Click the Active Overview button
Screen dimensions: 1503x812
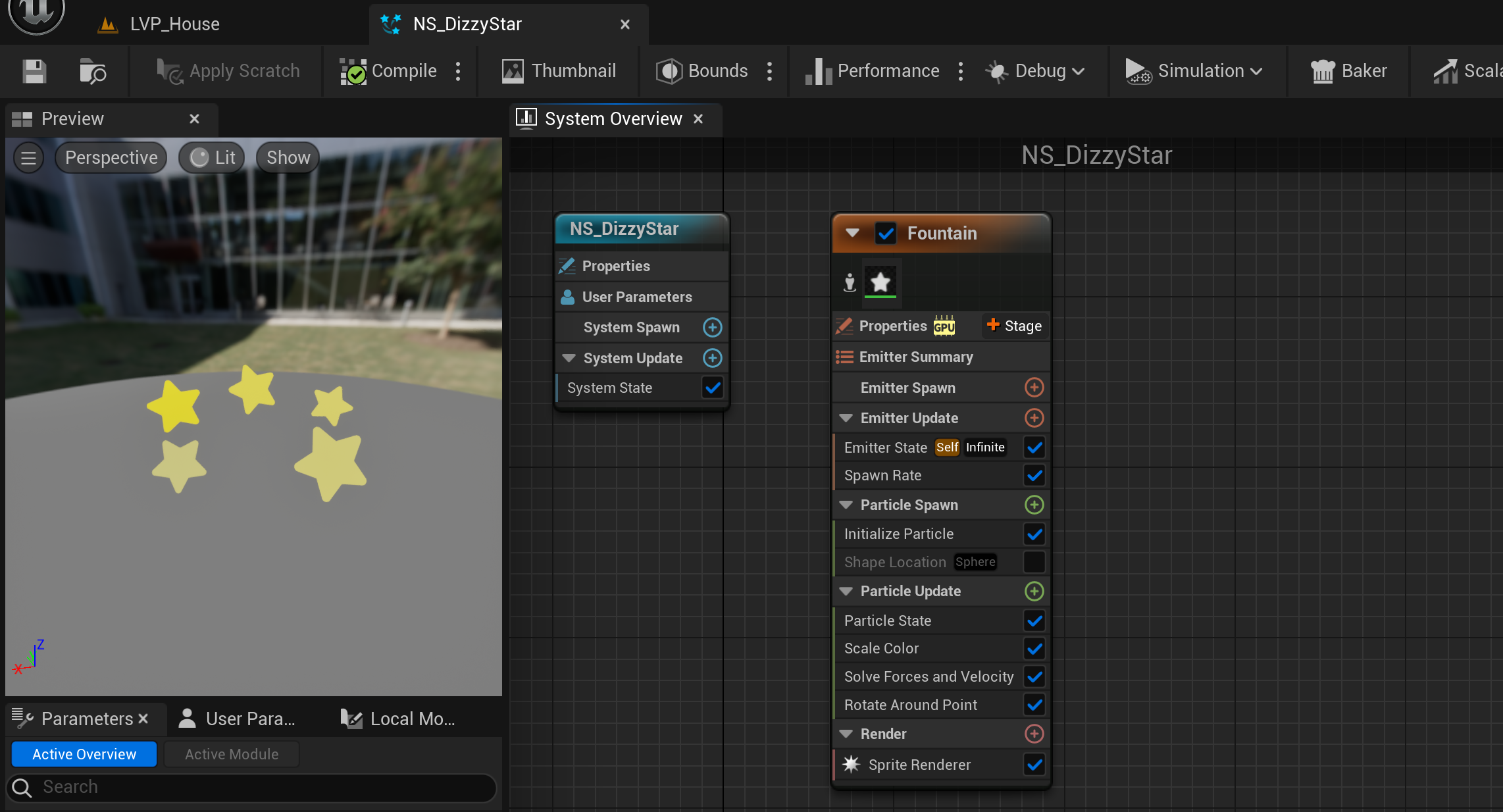[84, 754]
